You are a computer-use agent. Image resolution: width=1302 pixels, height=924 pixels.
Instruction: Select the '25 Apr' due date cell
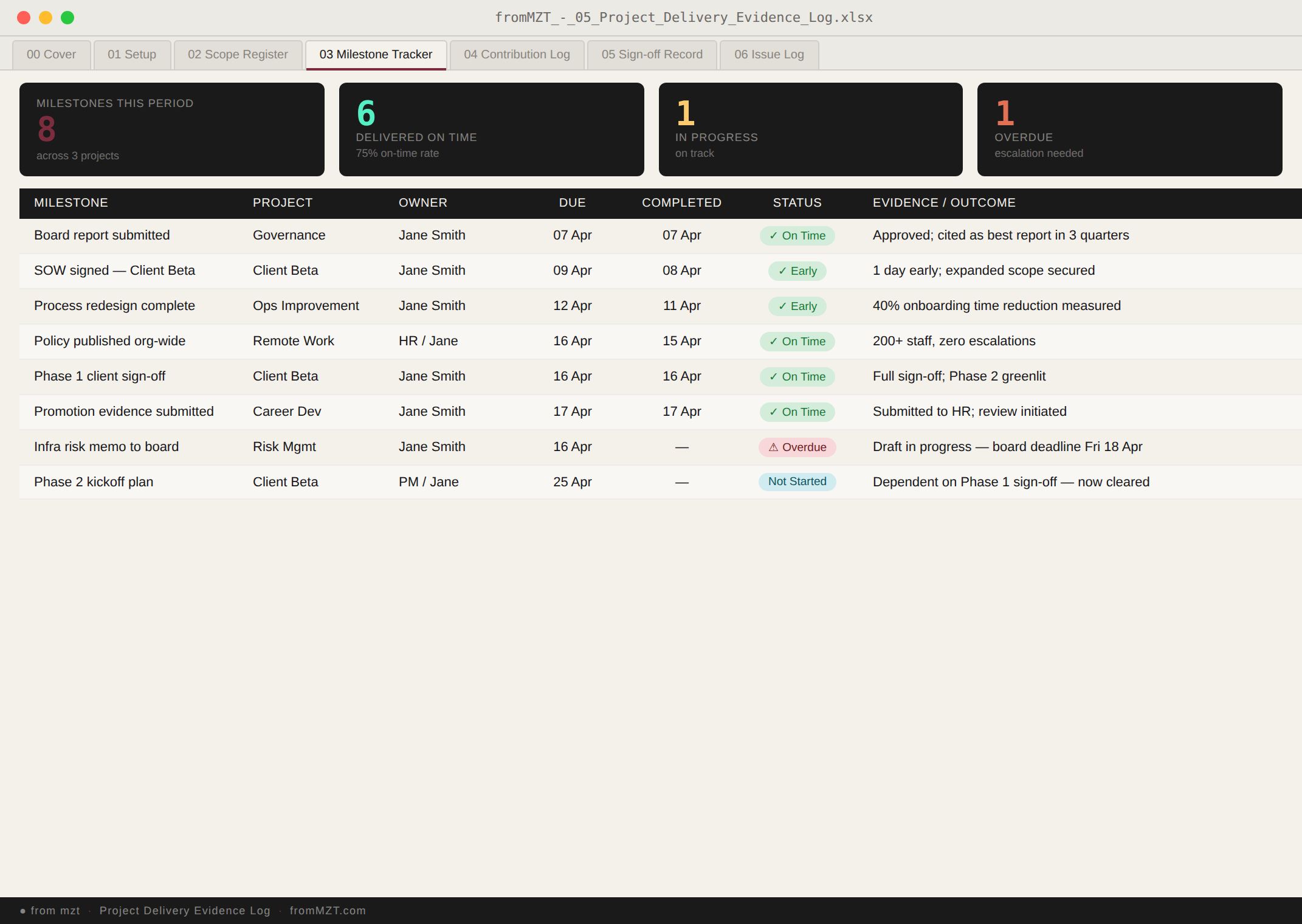point(573,482)
